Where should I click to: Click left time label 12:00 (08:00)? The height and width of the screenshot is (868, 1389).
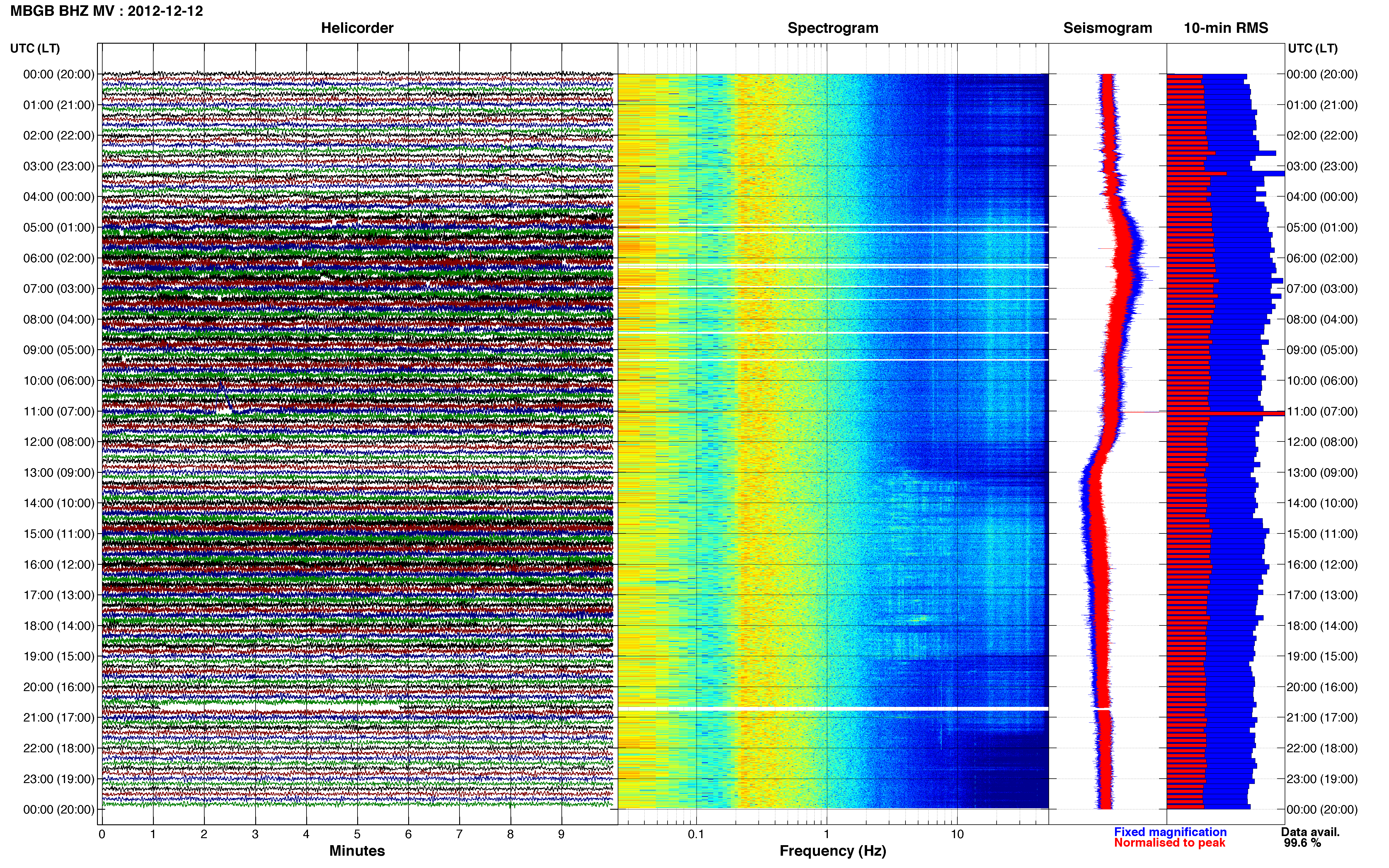point(59,442)
